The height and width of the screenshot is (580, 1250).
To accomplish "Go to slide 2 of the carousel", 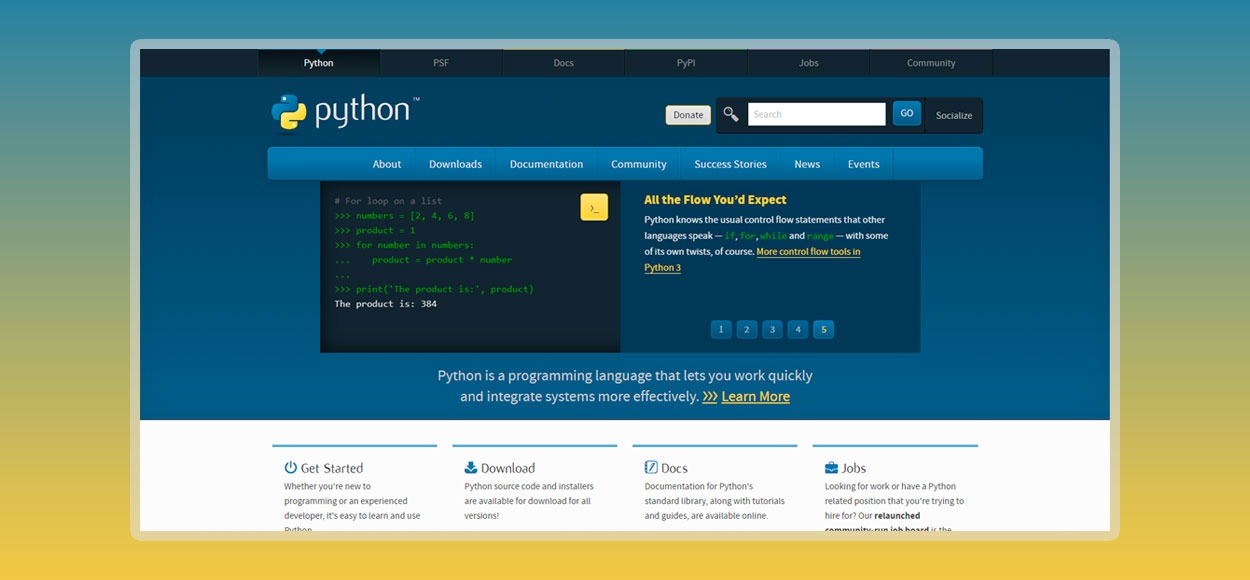I will [747, 329].
